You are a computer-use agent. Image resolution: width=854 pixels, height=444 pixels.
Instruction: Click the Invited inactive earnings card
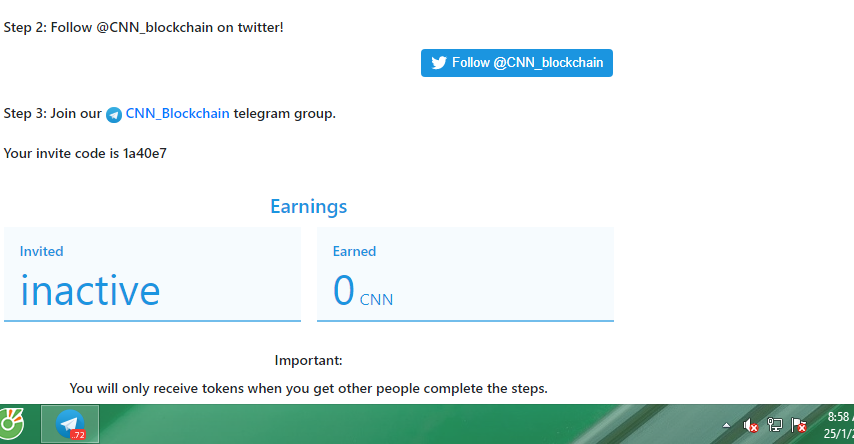(x=152, y=274)
